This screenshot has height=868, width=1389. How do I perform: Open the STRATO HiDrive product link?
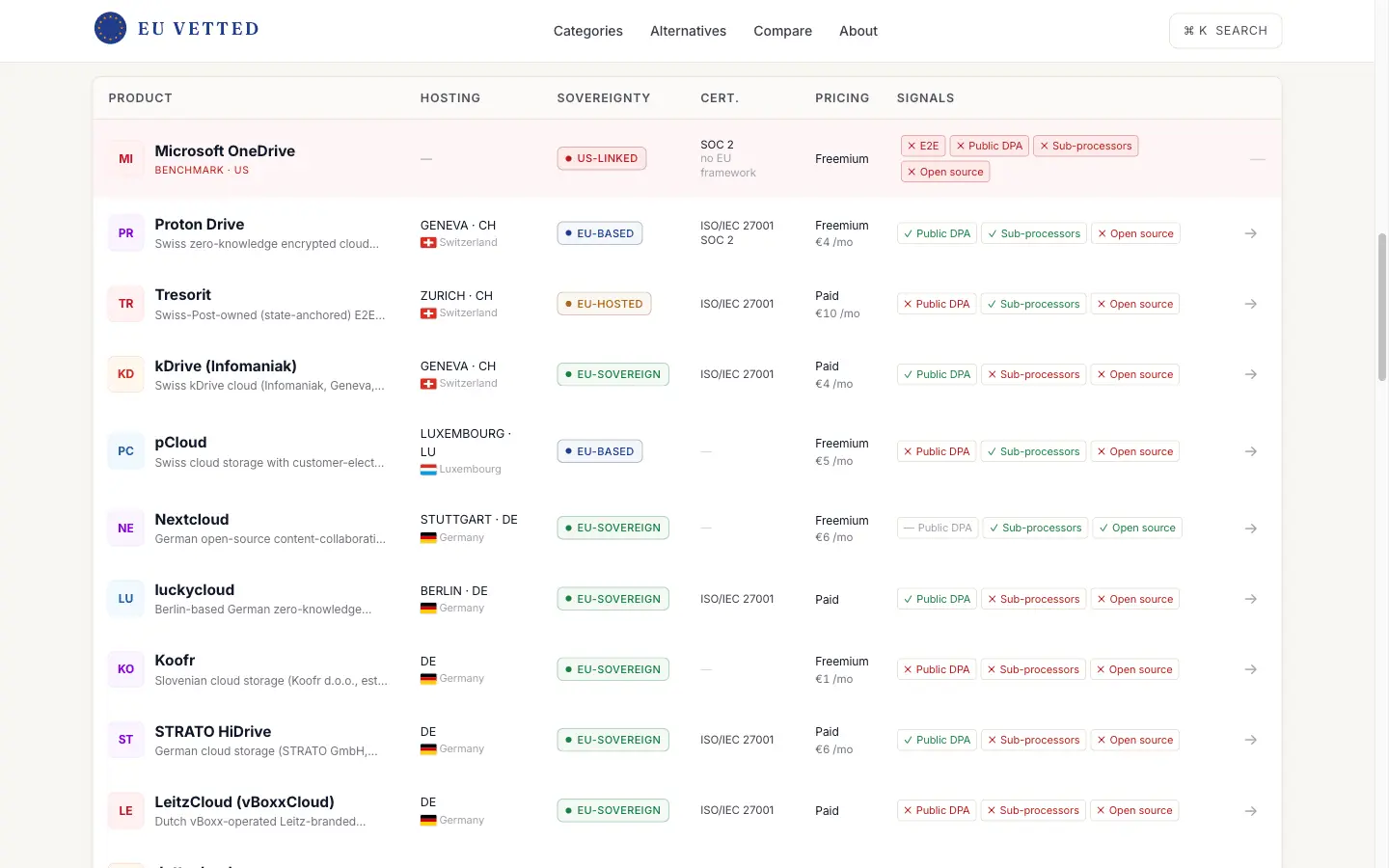[x=213, y=732]
